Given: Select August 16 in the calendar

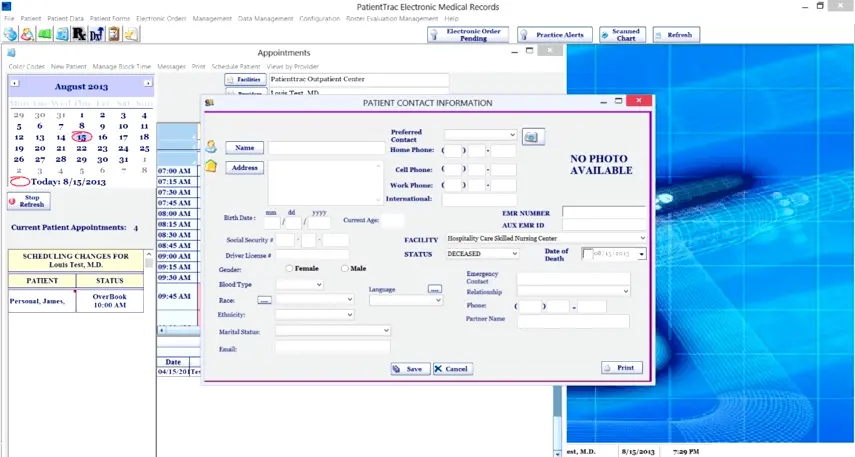Looking at the screenshot, I should pos(103,137).
